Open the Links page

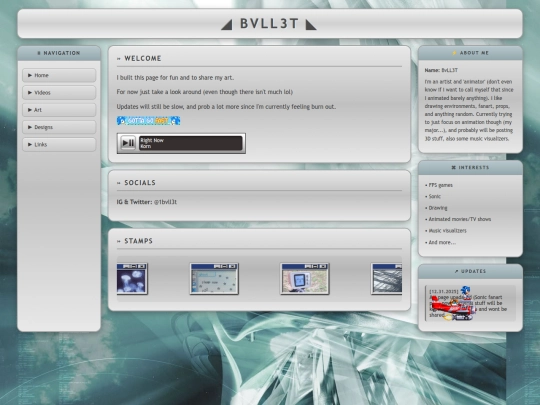click(x=59, y=144)
